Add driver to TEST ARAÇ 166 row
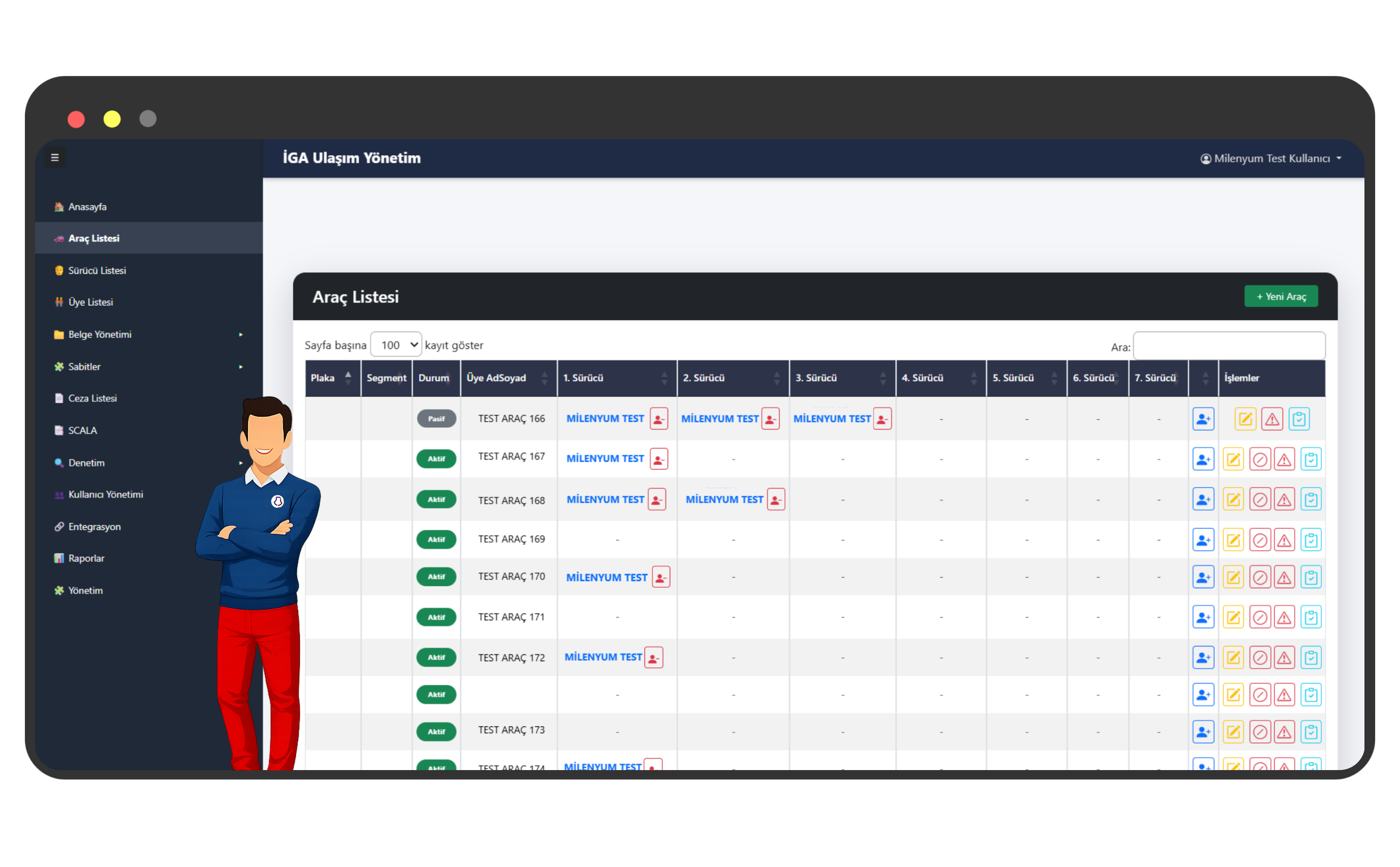Viewport: 1400px width, 867px height. [x=1203, y=419]
